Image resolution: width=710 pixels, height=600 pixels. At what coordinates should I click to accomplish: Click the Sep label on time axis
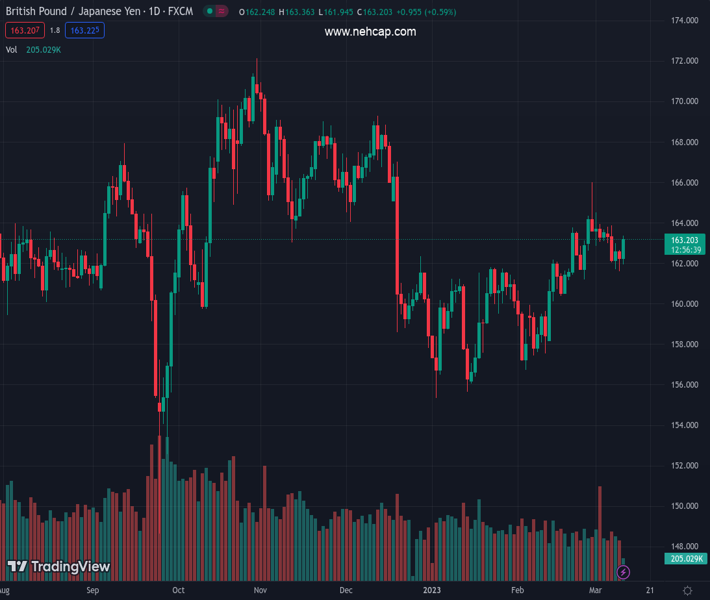point(93,590)
